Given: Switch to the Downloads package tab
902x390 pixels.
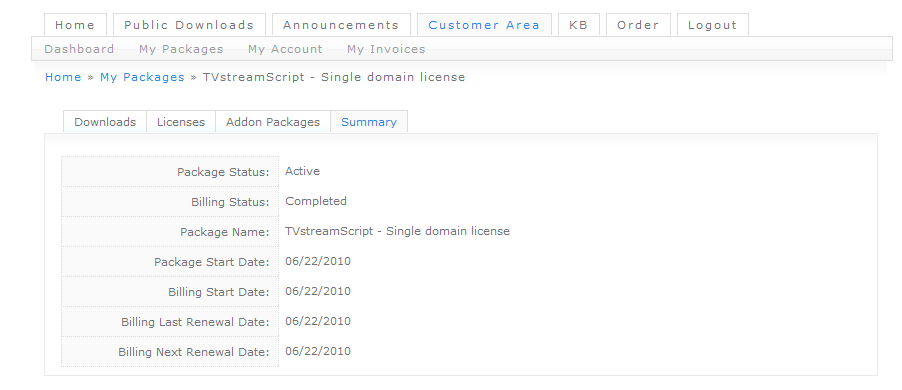Looking at the screenshot, I should (105, 122).
